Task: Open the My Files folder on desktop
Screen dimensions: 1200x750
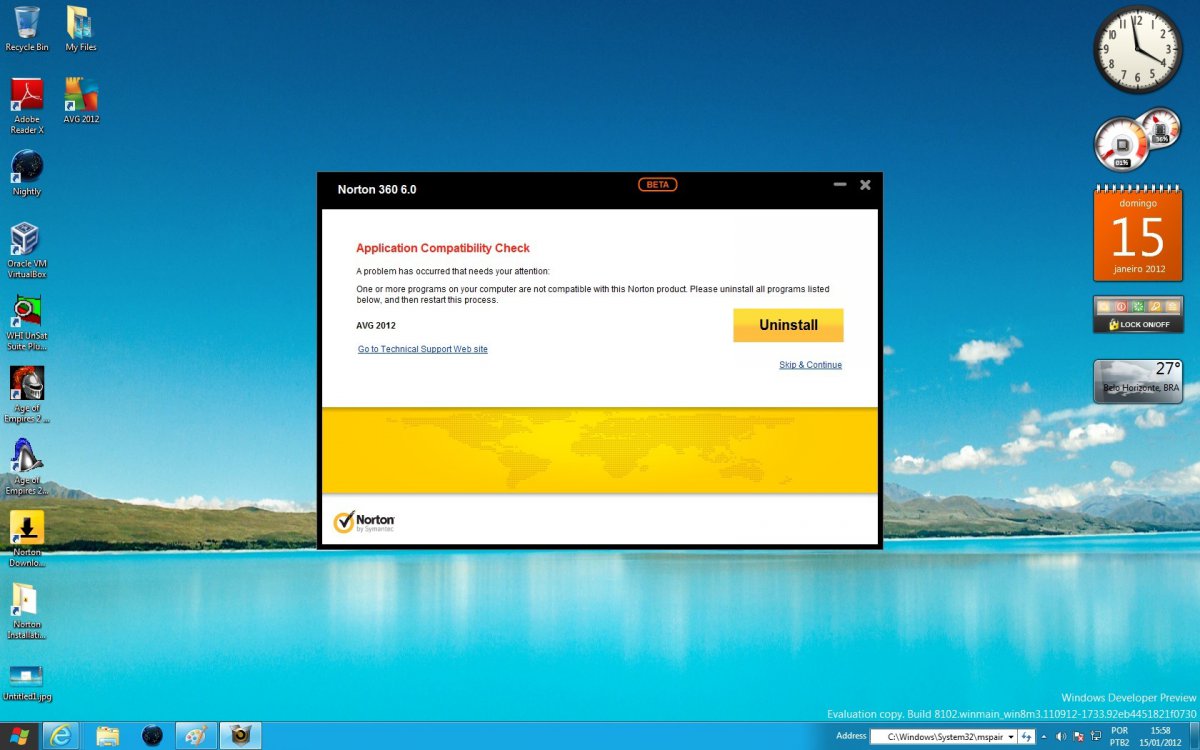Action: [81, 29]
